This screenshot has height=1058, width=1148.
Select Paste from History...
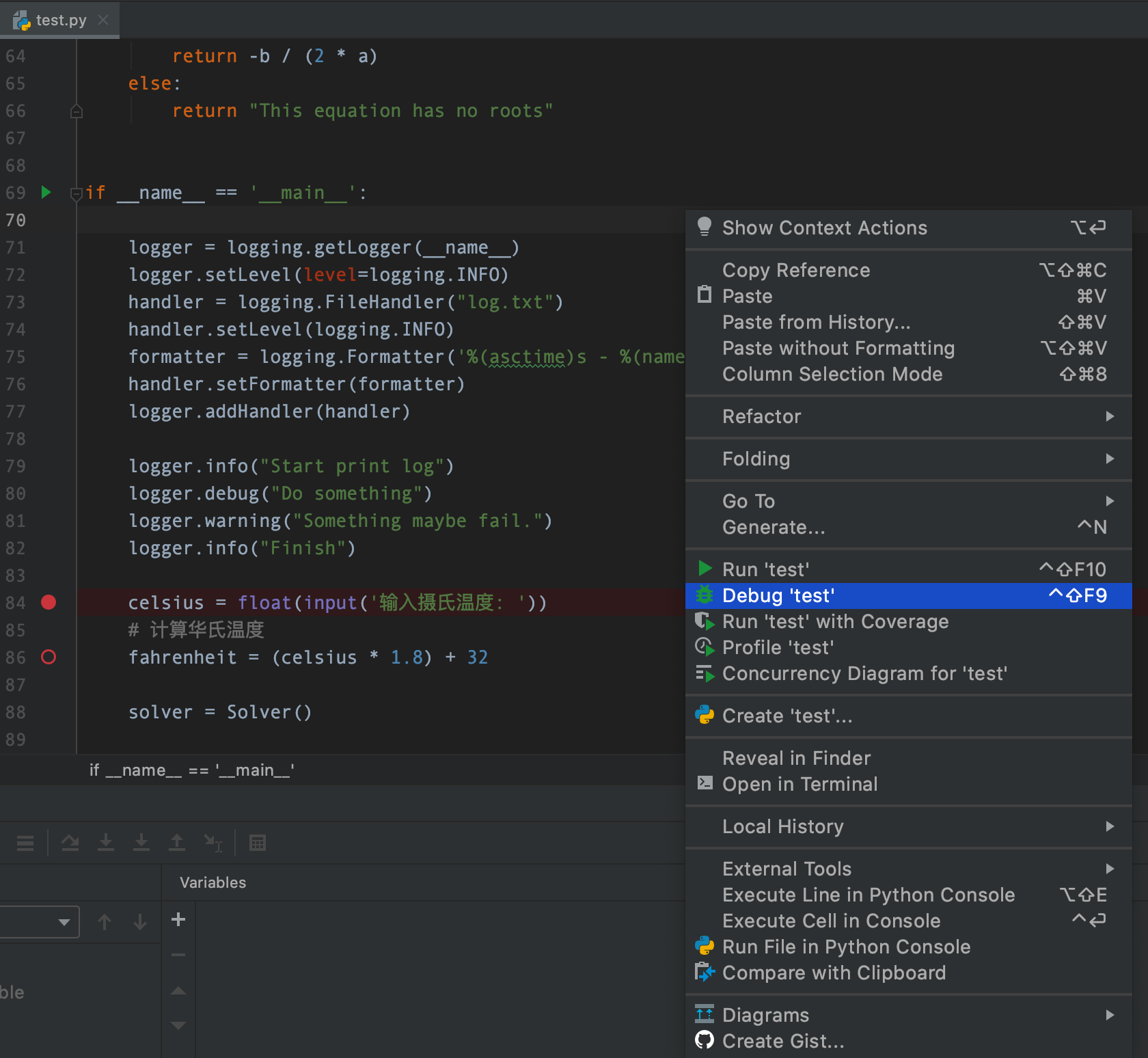tap(909, 322)
